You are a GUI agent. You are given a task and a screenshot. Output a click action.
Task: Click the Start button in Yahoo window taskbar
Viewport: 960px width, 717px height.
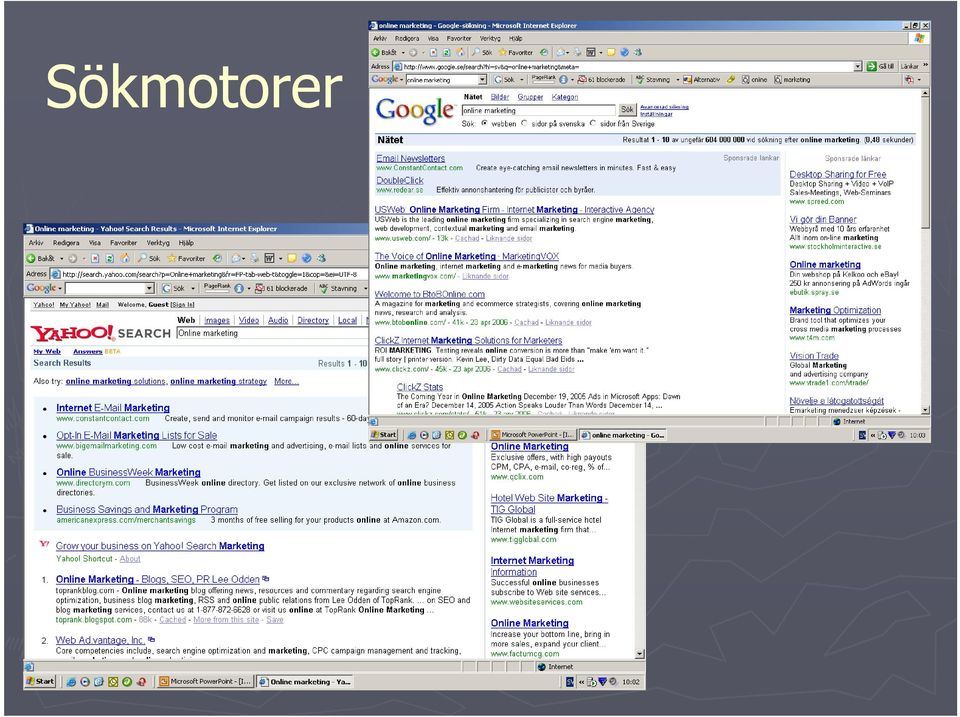click(40, 681)
